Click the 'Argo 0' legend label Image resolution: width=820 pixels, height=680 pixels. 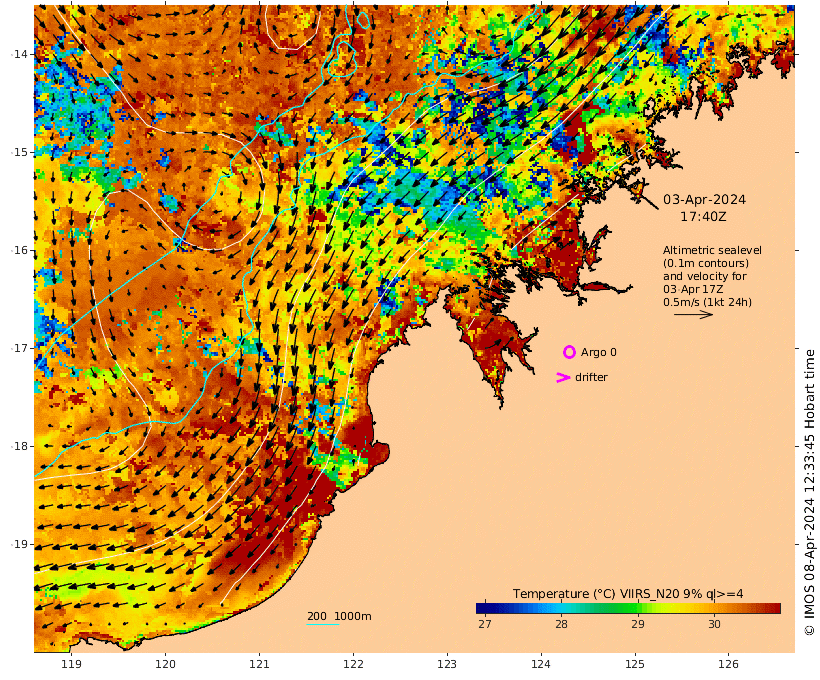click(599, 353)
